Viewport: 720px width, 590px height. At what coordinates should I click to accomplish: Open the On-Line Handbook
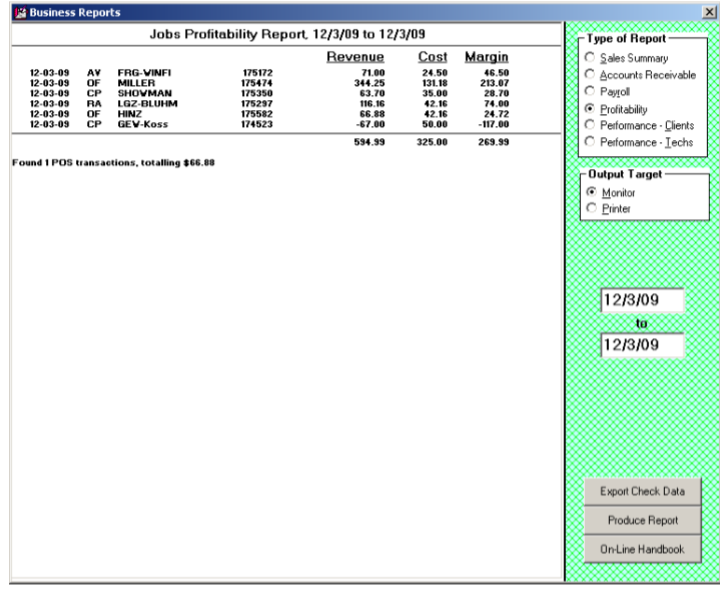(x=642, y=549)
